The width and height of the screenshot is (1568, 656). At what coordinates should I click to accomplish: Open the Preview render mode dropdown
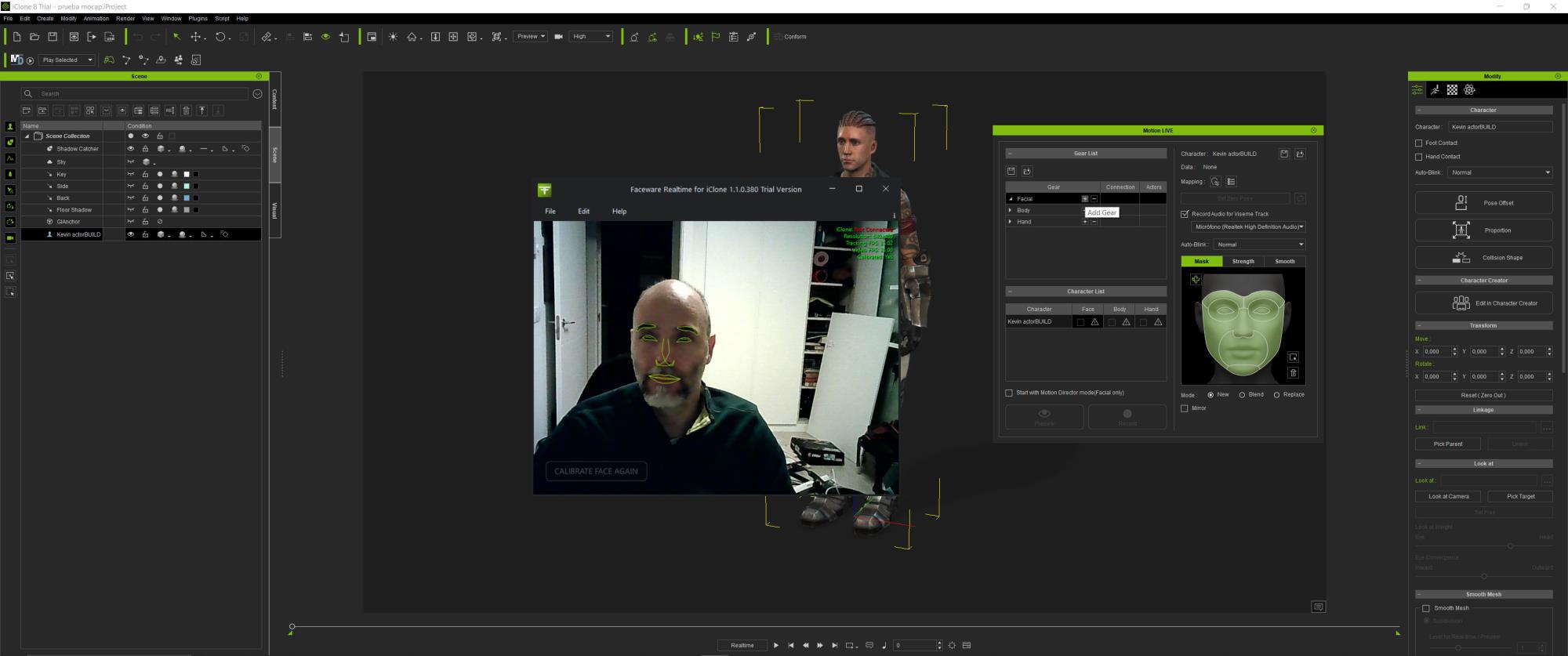tap(530, 36)
